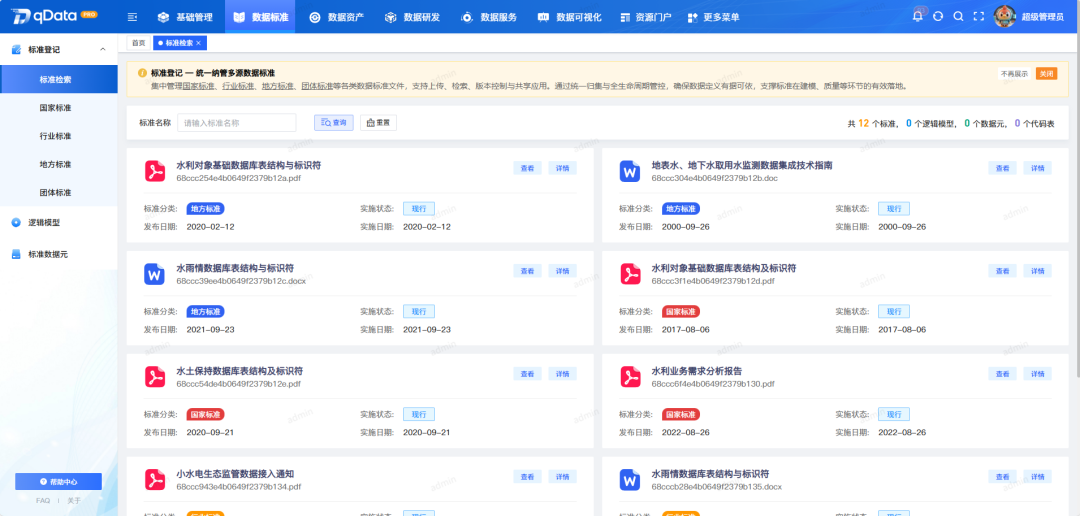Image resolution: width=1080 pixels, height=516 pixels.
Task: Open the search magnifier in the top bar
Action: click(x=958, y=17)
